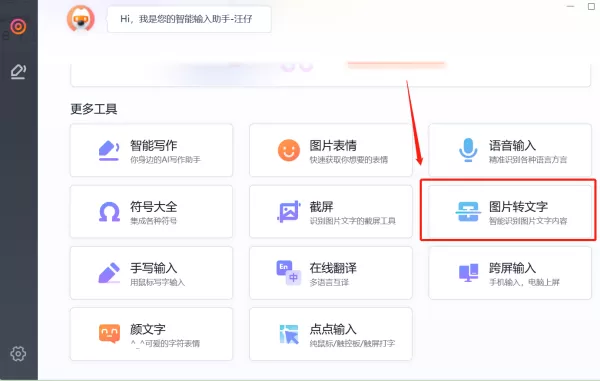Image resolution: width=600 pixels, height=381 pixels.
Task: Click the 智能写作 title text
Action: (x=153, y=145)
